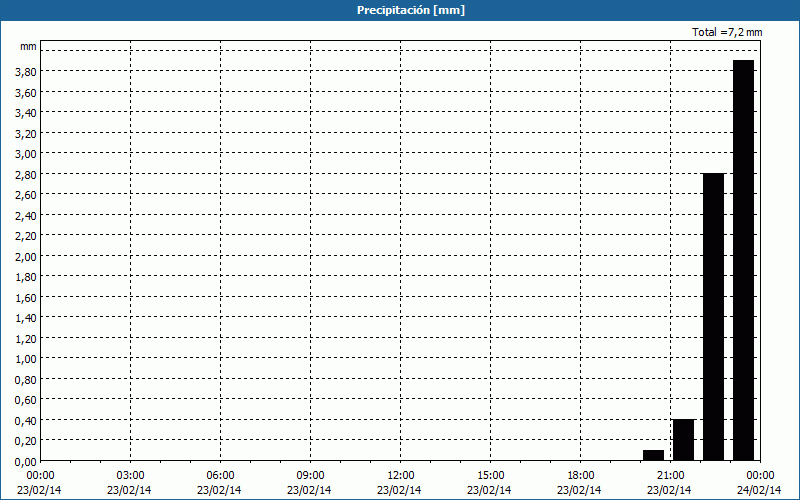Click the 1,00 y-axis value
The height and width of the screenshot is (500, 800).
pyautogui.click(x=26, y=359)
